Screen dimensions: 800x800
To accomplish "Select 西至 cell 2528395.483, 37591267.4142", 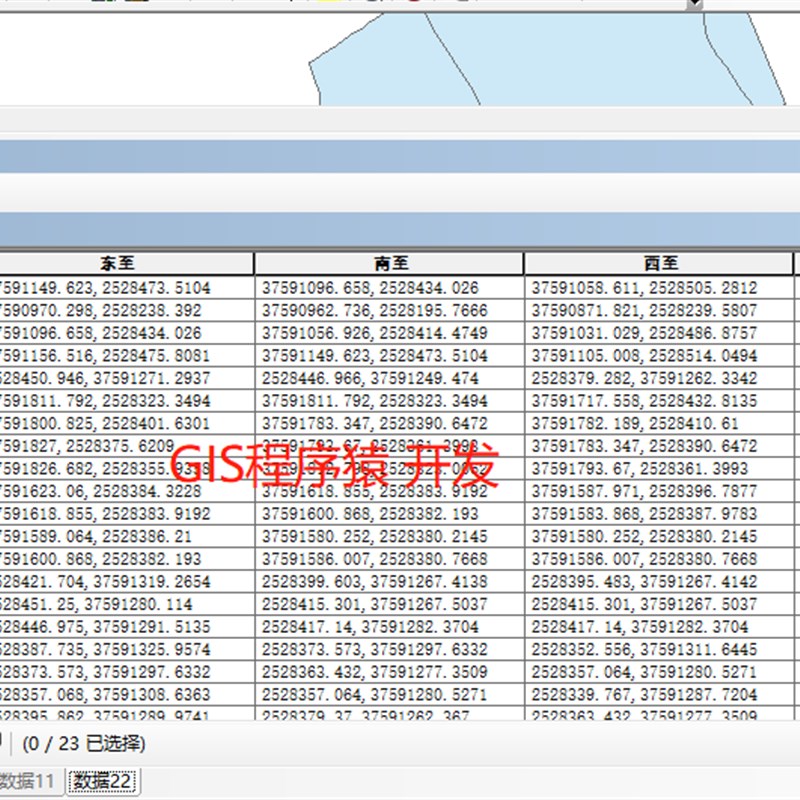I will (x=659, y=582).
